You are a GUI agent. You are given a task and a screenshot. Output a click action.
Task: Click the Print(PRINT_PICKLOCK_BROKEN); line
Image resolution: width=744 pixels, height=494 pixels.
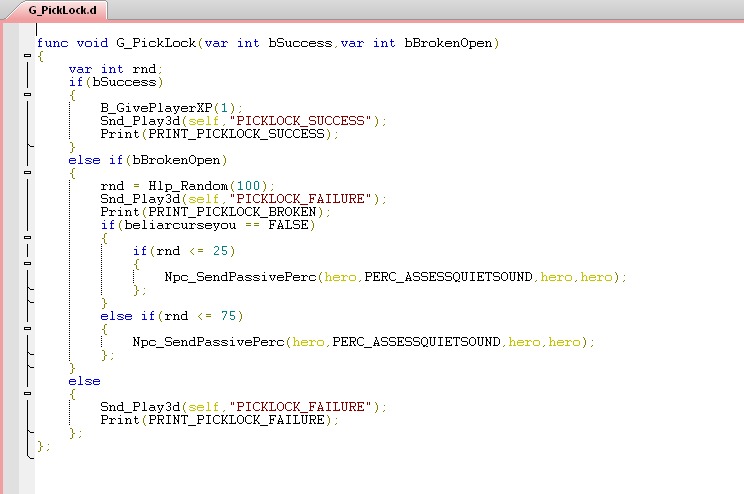point(215,212)
